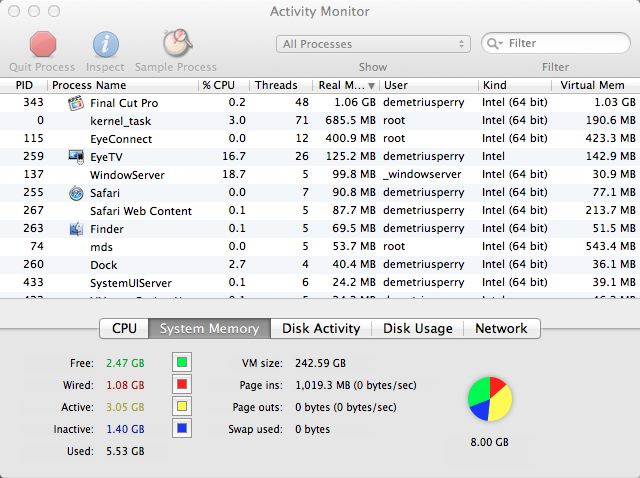Click the 685.5 MB real memory value
Image resolution: width=640 pixels, height=478 pixels.
350,120
